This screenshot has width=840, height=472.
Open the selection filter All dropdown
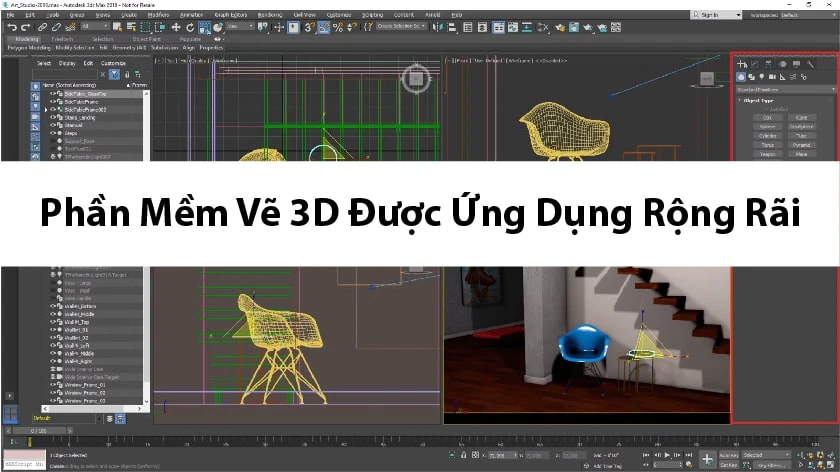click(95, 26)
